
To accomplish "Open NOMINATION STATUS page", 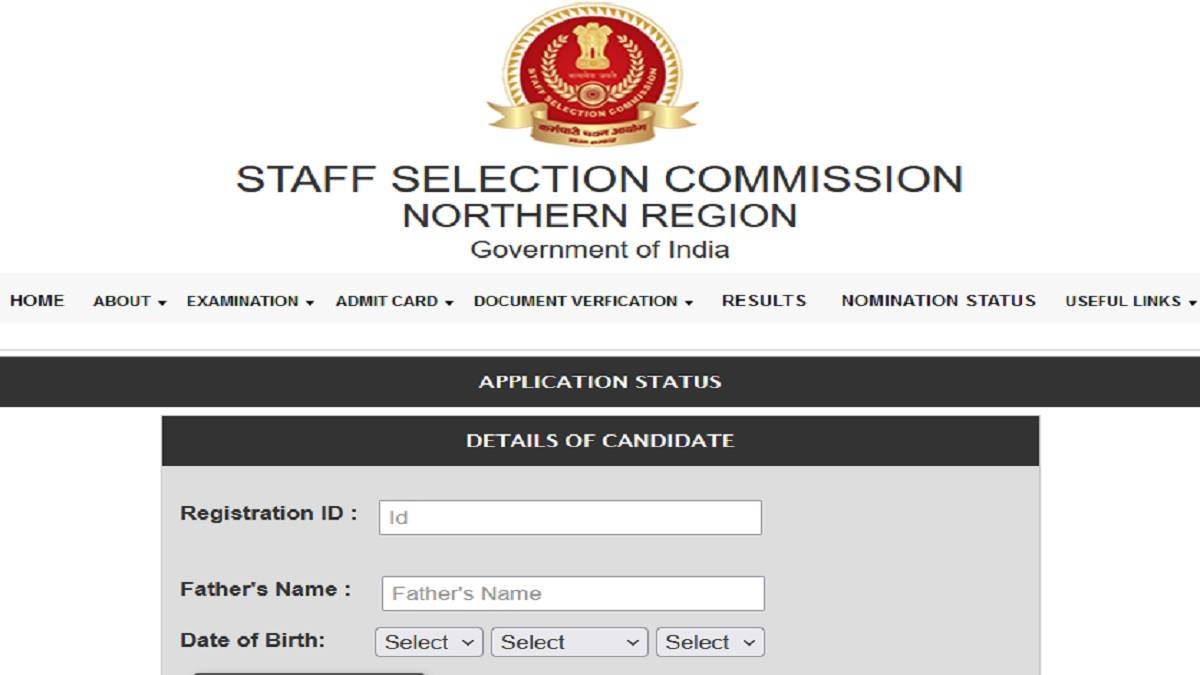I will 938,300.
